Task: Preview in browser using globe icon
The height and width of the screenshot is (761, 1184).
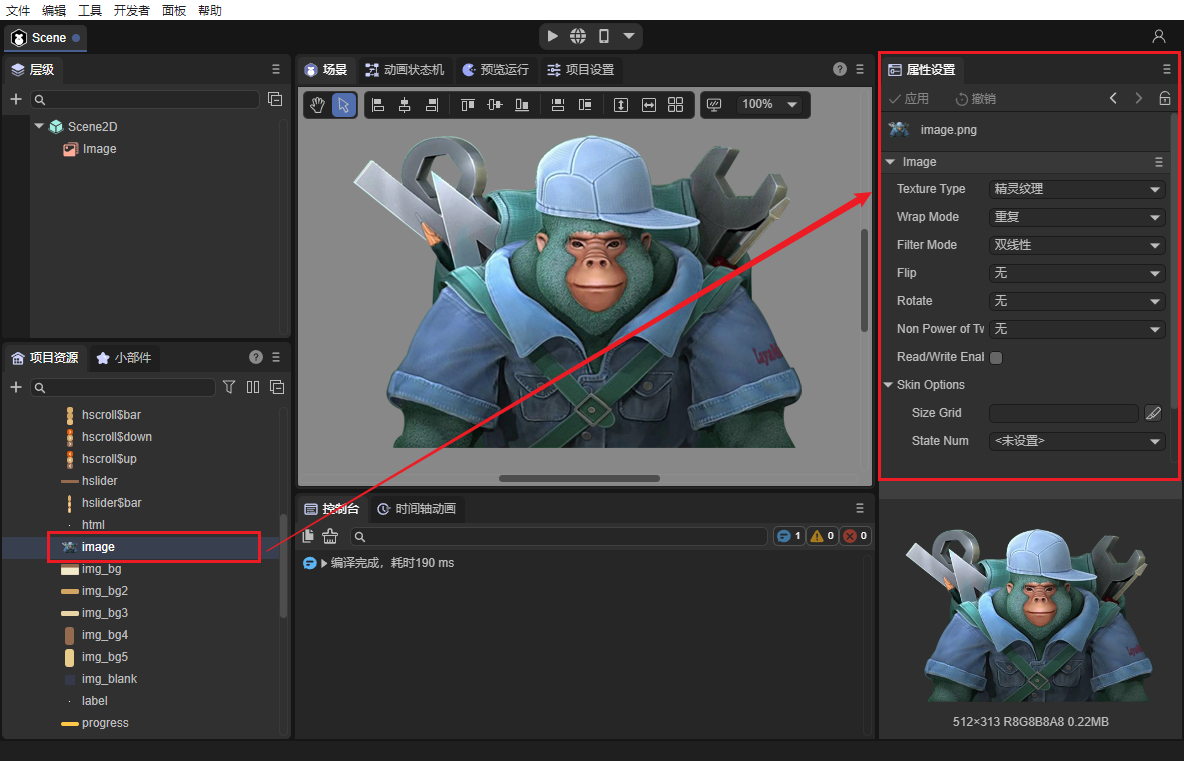Action: 578,36
